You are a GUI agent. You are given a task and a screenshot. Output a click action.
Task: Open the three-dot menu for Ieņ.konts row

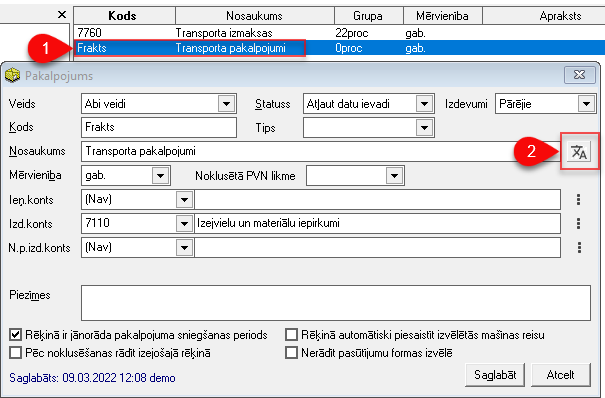point(578,199)
